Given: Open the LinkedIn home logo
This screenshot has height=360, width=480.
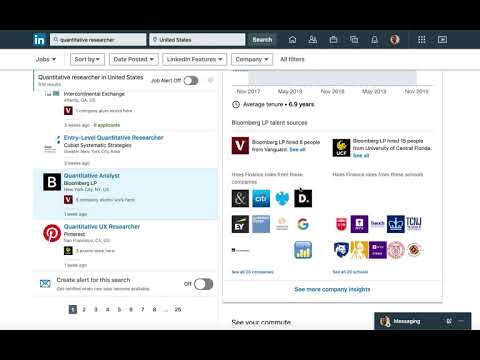Looking at the screenshot, I should tap(39, 40).
